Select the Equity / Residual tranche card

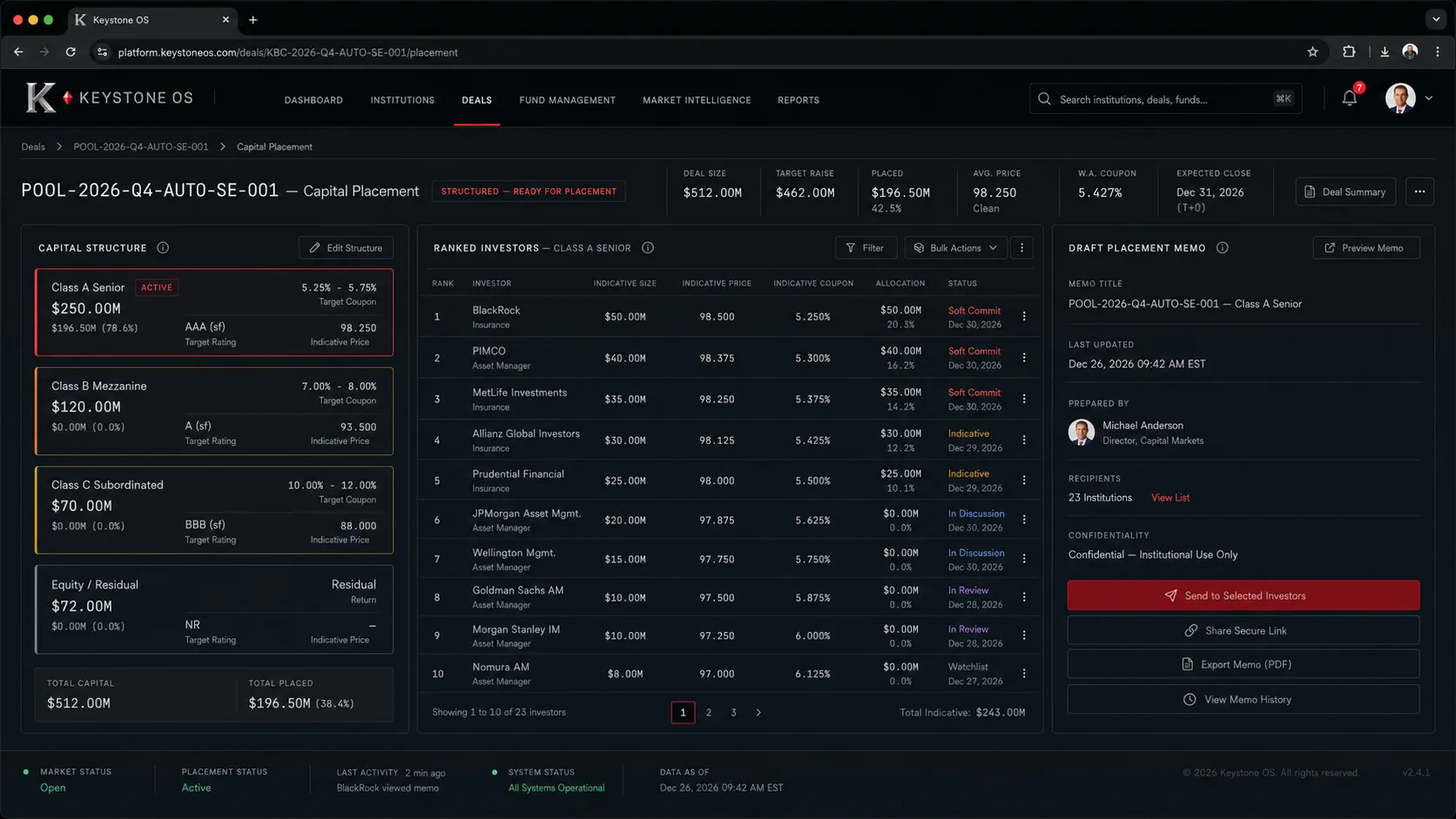click(214, 609)
